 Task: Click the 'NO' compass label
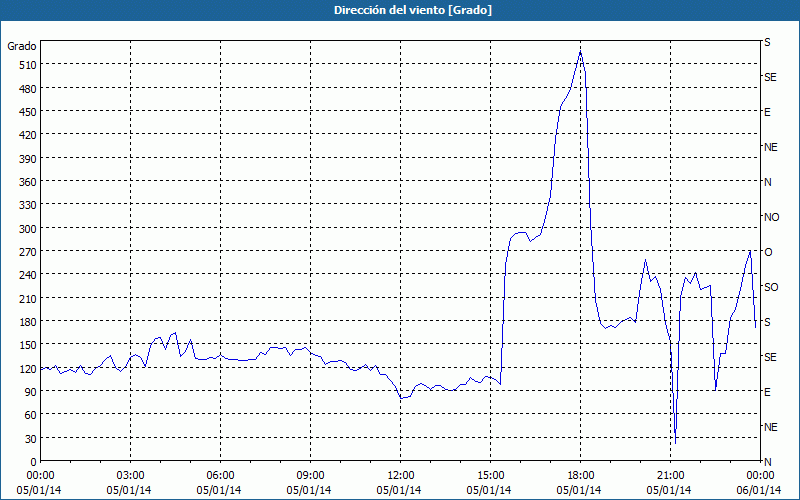click(x=772, y=217)
